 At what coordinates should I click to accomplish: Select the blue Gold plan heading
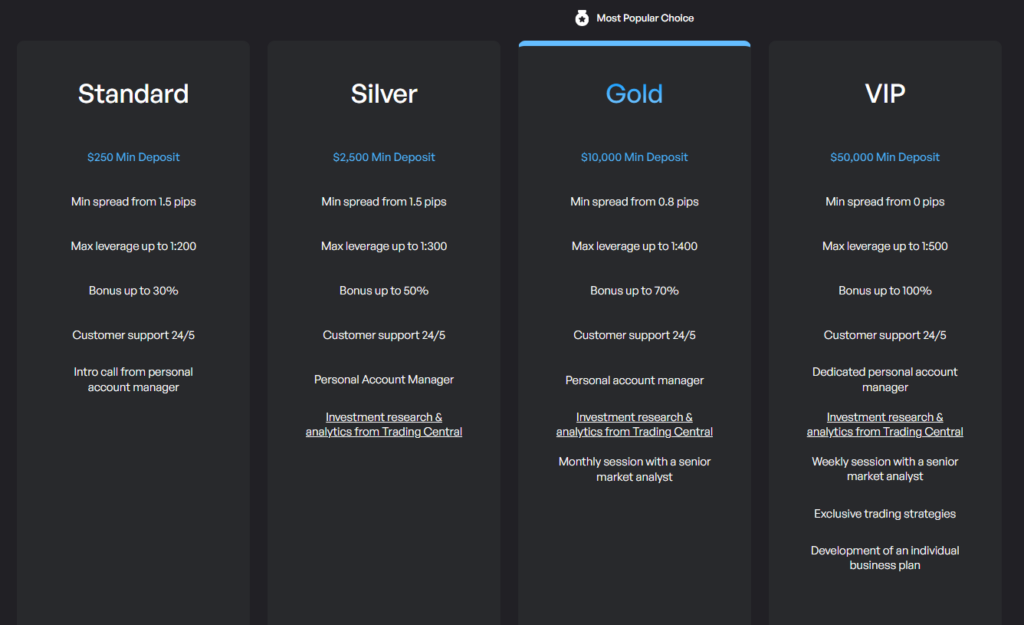634,94
